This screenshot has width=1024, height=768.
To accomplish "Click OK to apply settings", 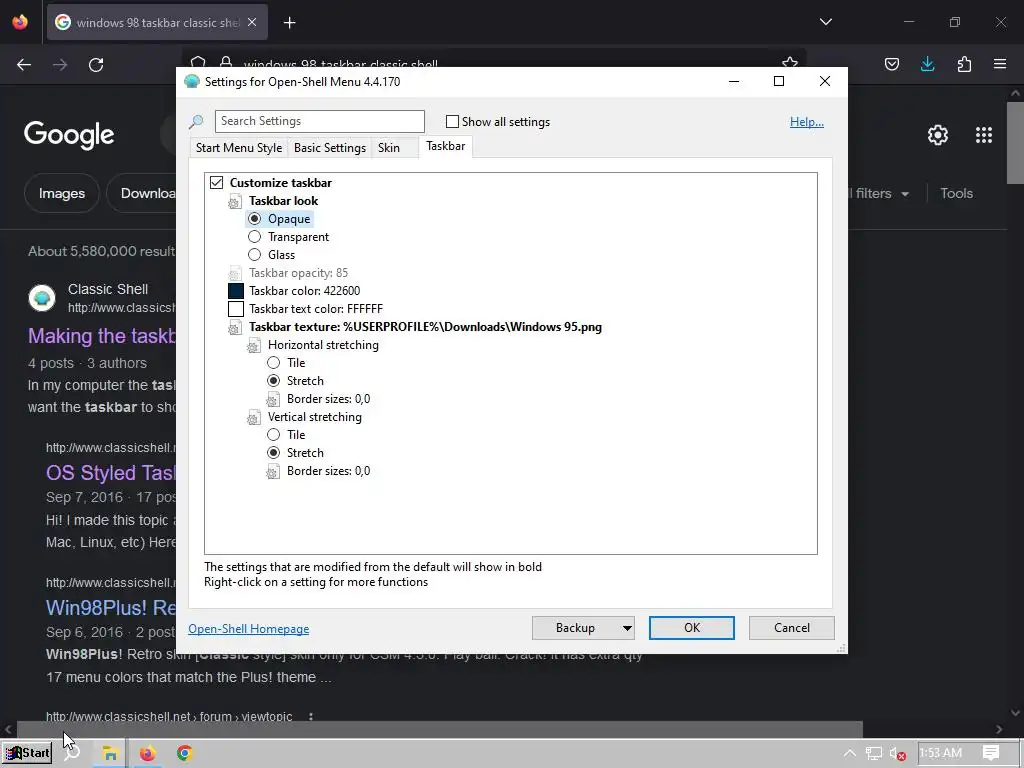I will pyautogui.click(x=692, y=628).
